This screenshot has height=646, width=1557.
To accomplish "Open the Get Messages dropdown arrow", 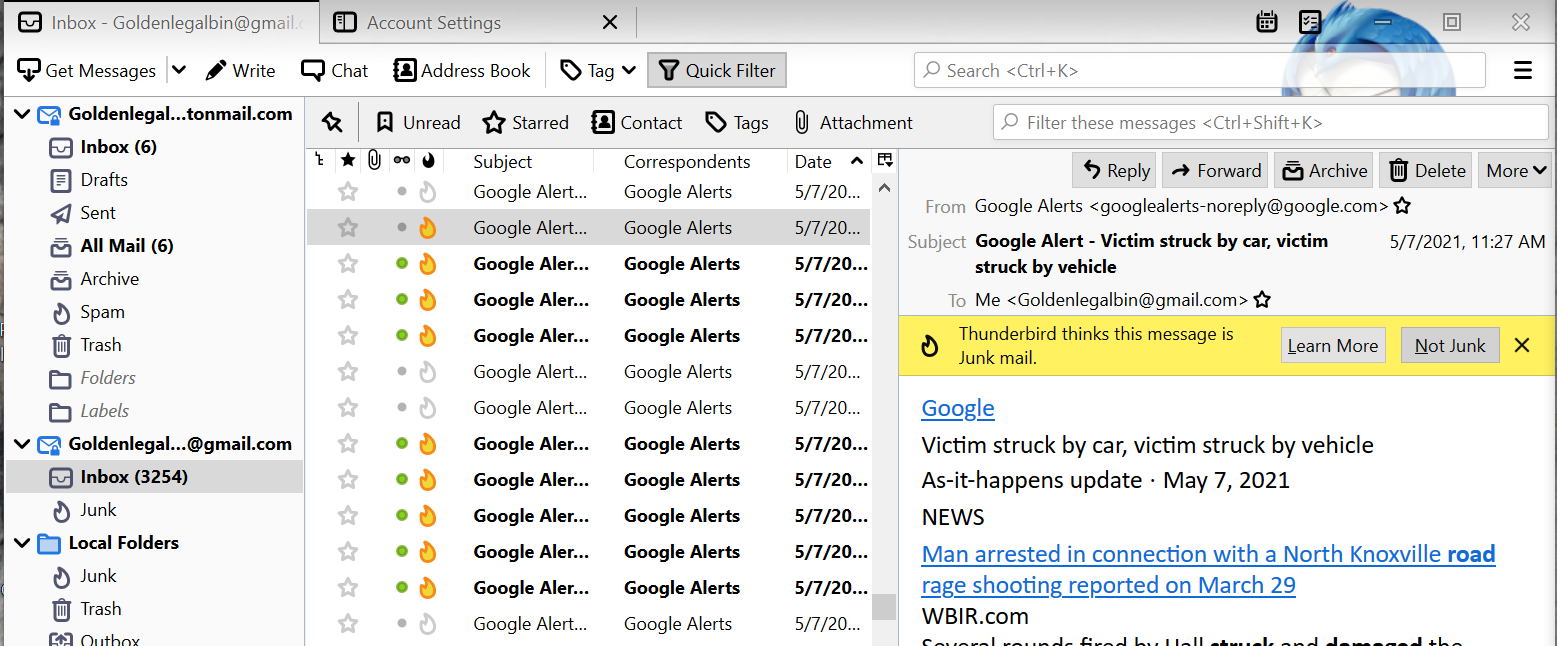I will 179,71.
